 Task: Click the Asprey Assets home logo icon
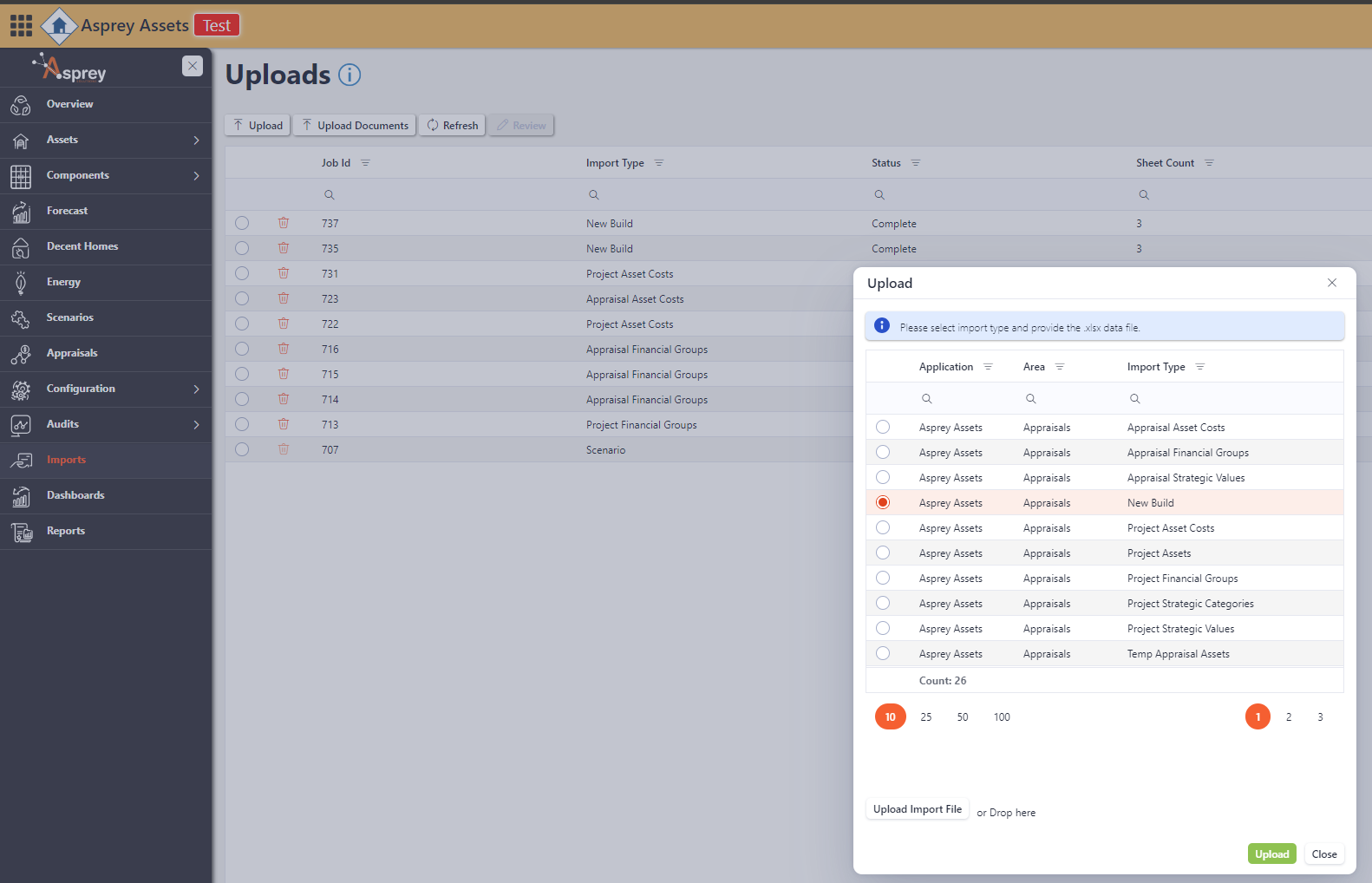59,26
